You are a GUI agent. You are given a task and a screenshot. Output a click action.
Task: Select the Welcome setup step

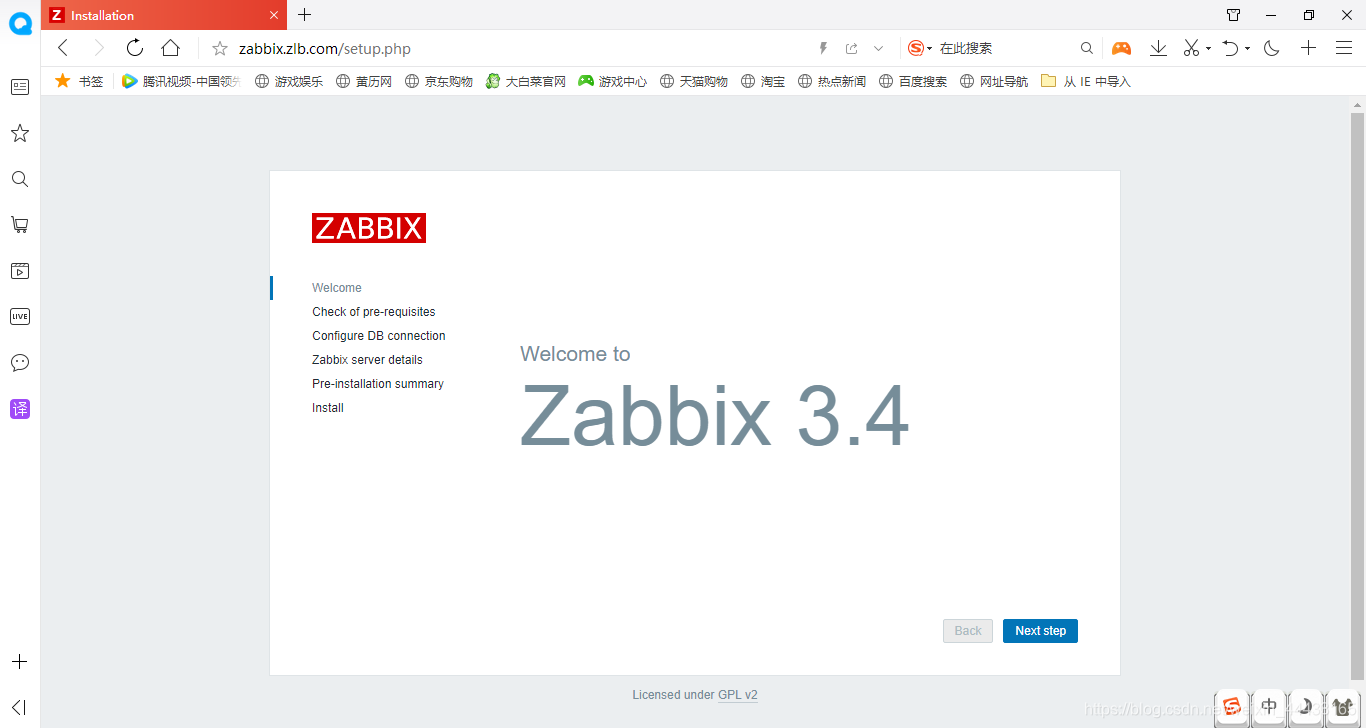click(337, 288)
